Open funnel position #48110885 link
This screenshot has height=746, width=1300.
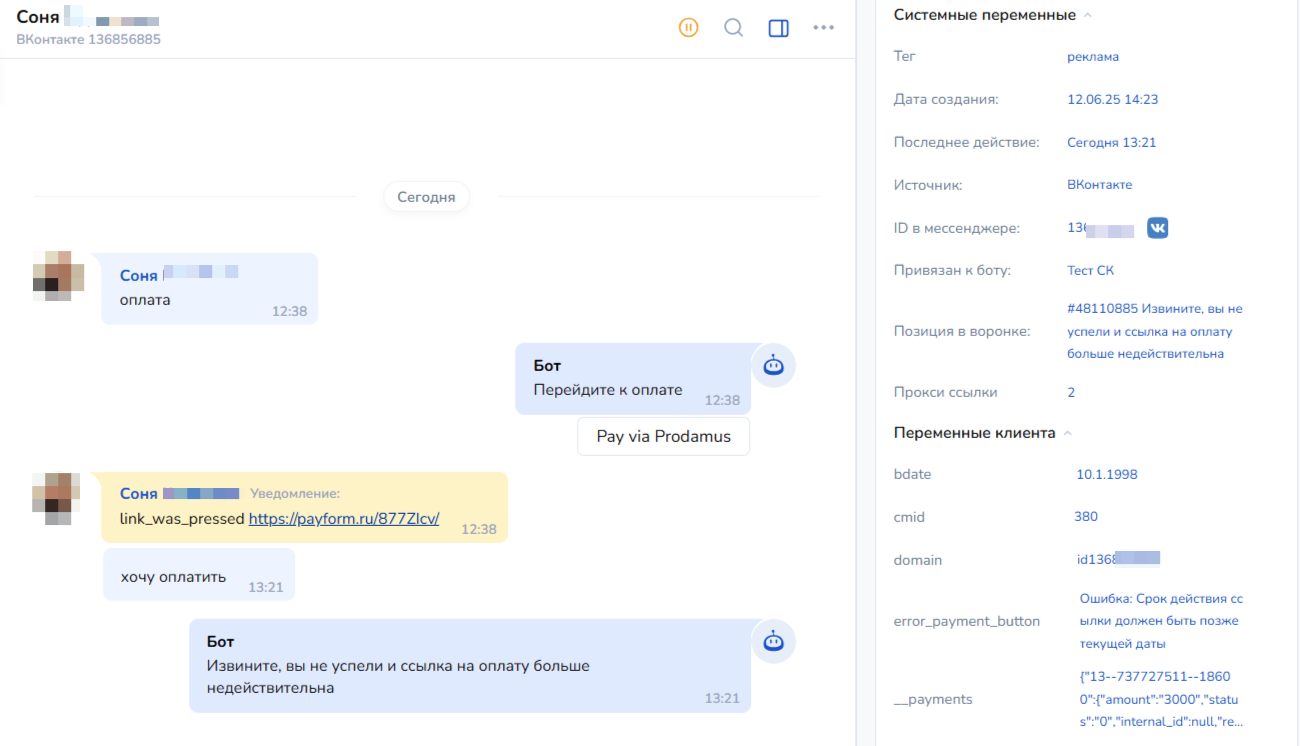pyautogui.click(x=1154, y=331)
